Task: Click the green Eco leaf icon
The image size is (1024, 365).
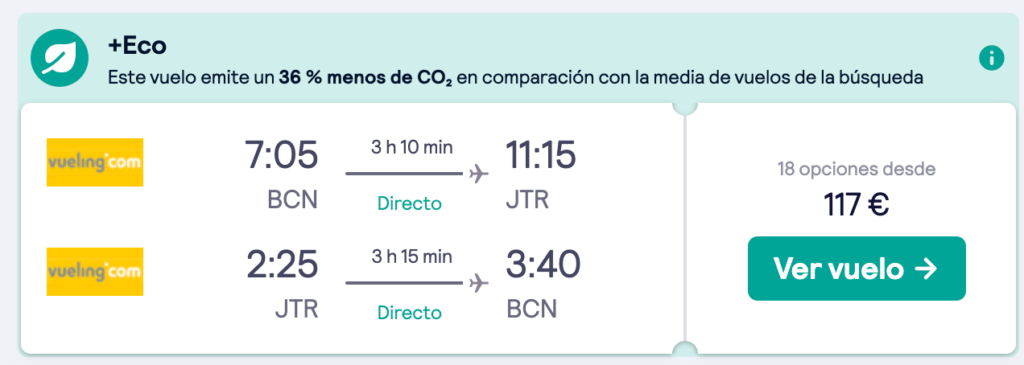Action: (x=59, y=59)
